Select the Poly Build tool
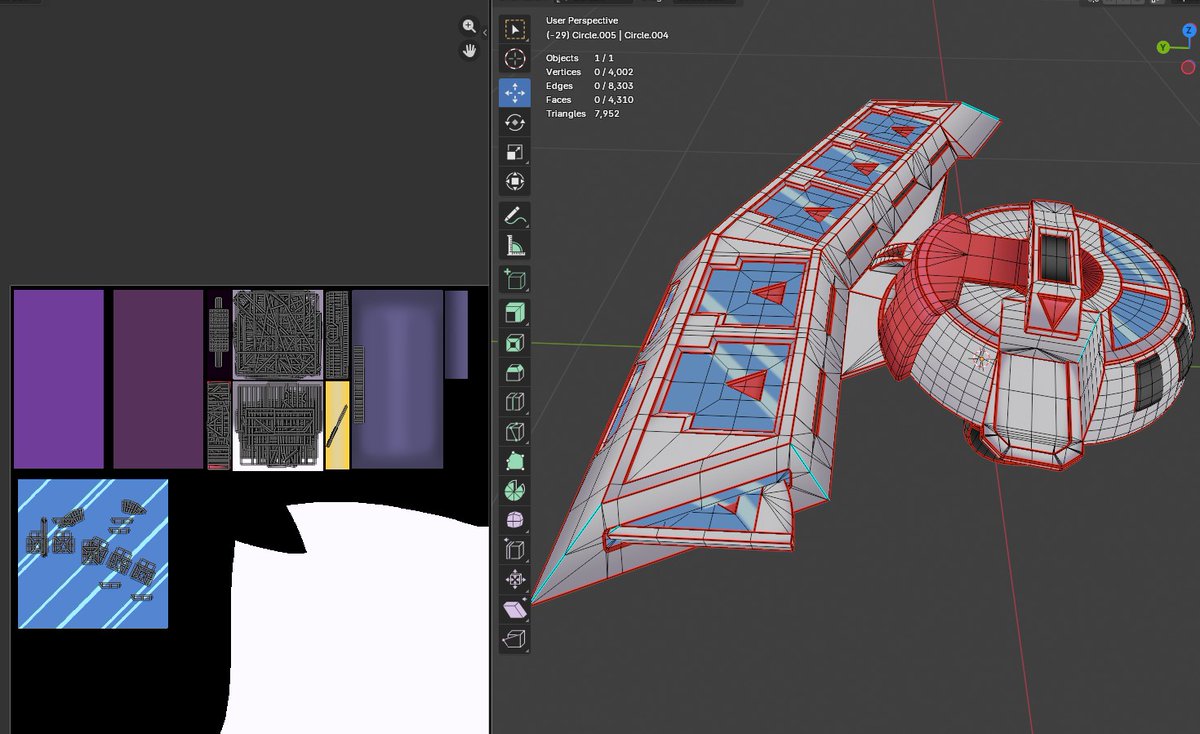The height and width of the screenshot is (734, 1200). coord(514,461)
